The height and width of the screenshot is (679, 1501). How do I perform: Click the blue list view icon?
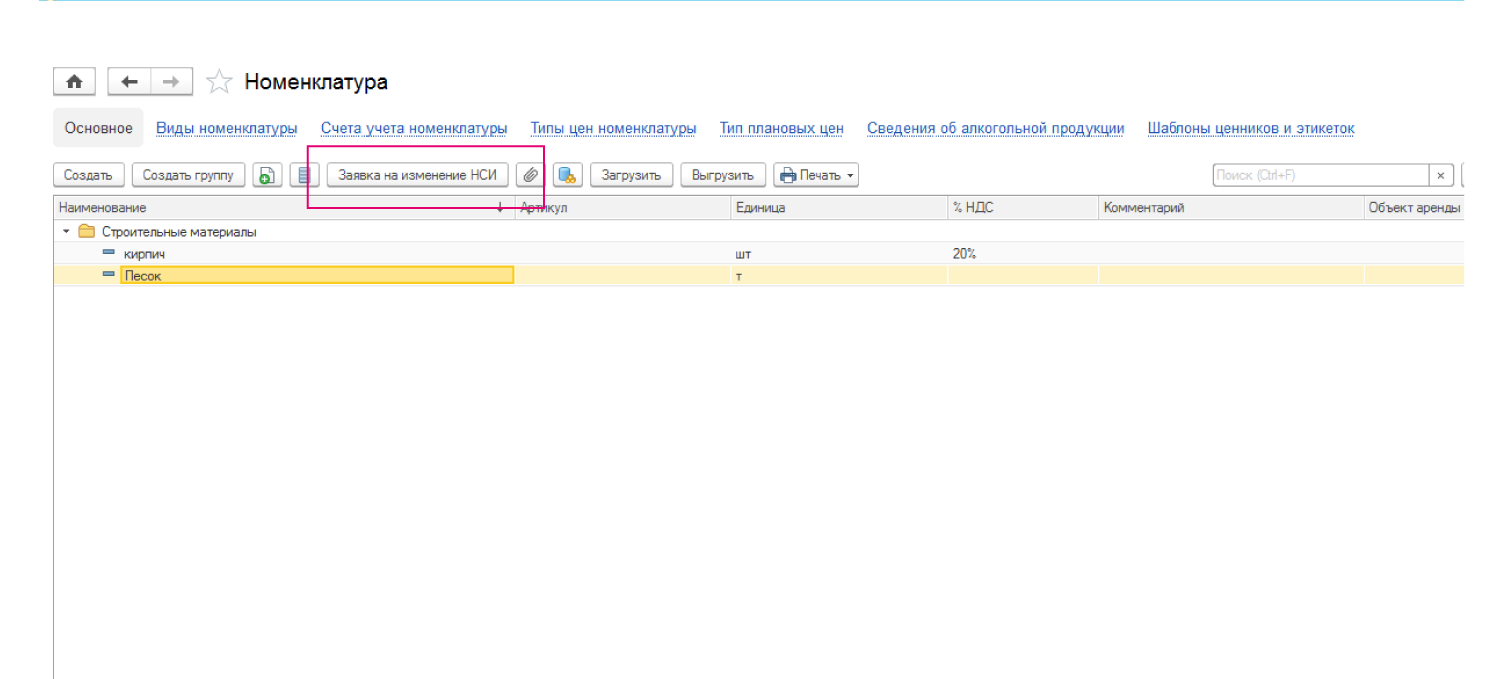coord(304,175)
